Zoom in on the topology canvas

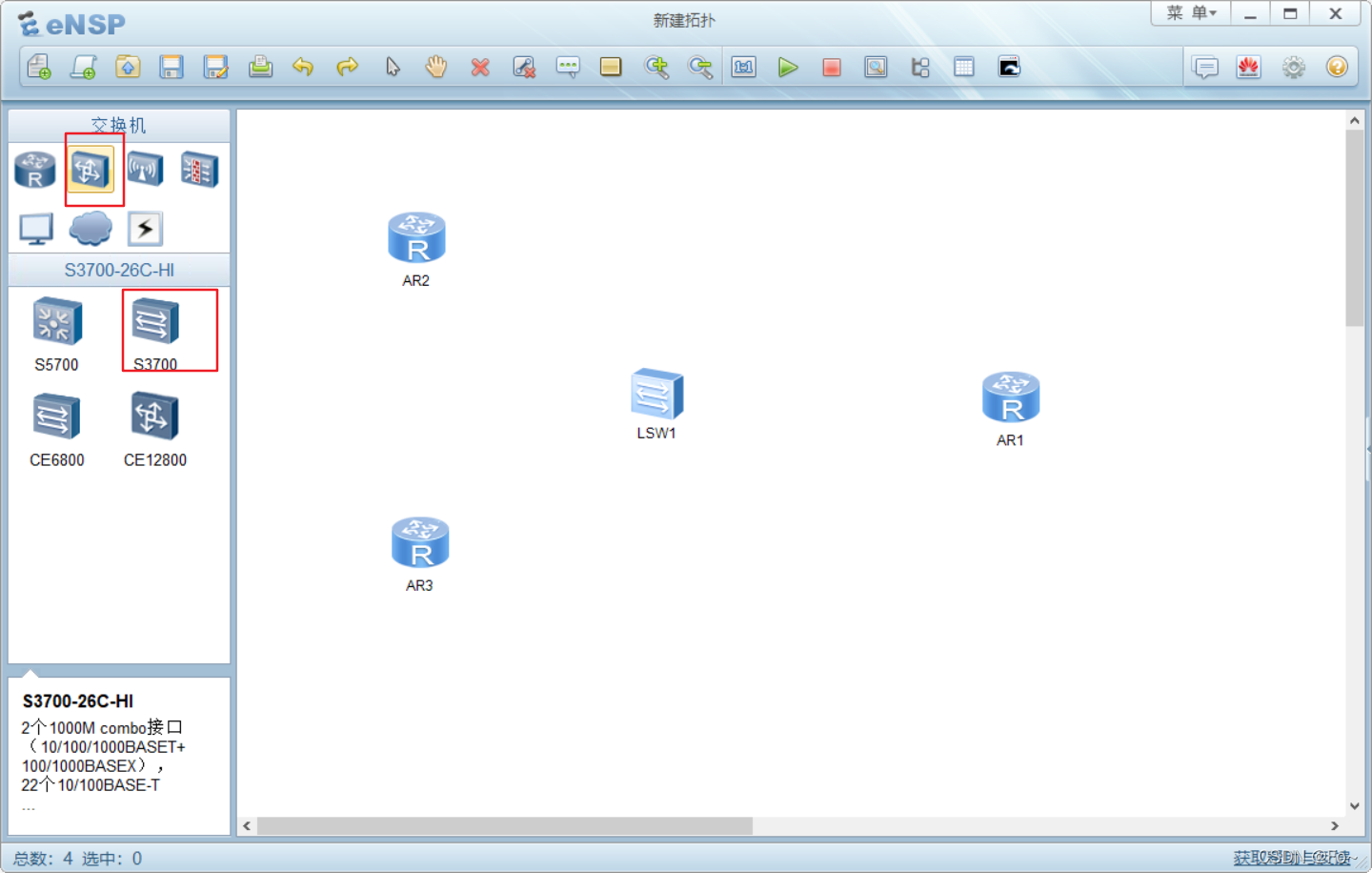[656, 67]
